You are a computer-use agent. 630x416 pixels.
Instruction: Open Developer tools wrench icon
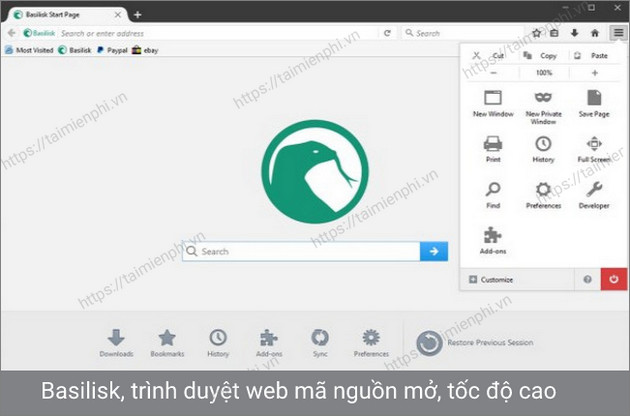pyautogui.click(x=593, y=191)
